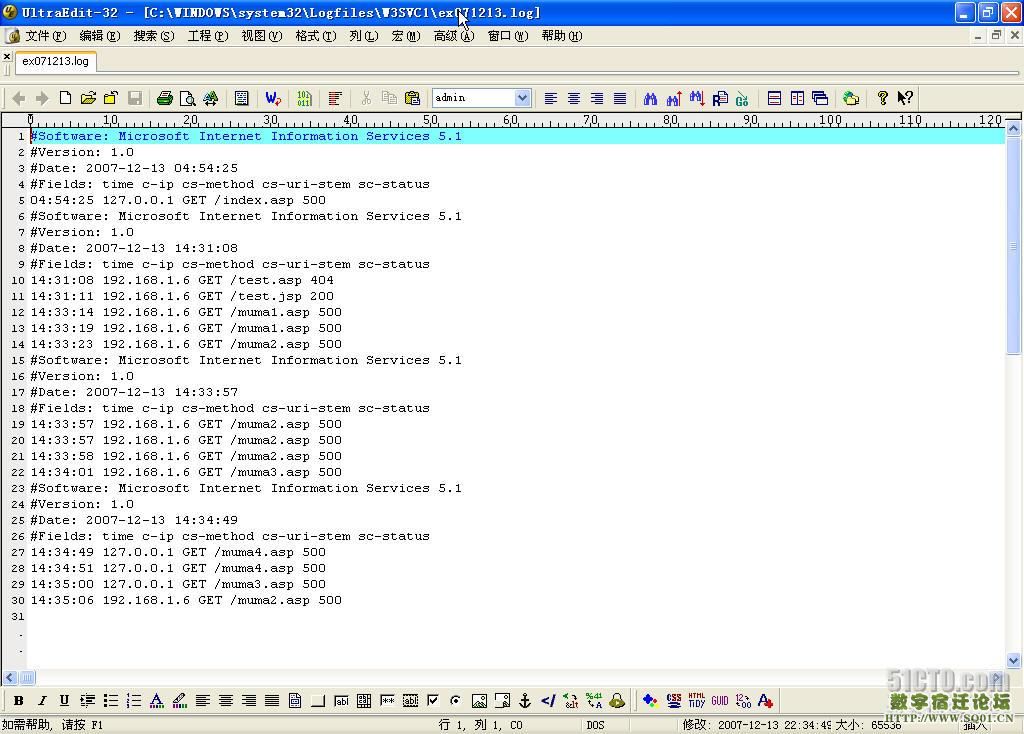Open the 文件 (File) menu
The height and width of the screenshot is (734, 1024).
coord(46,36)
